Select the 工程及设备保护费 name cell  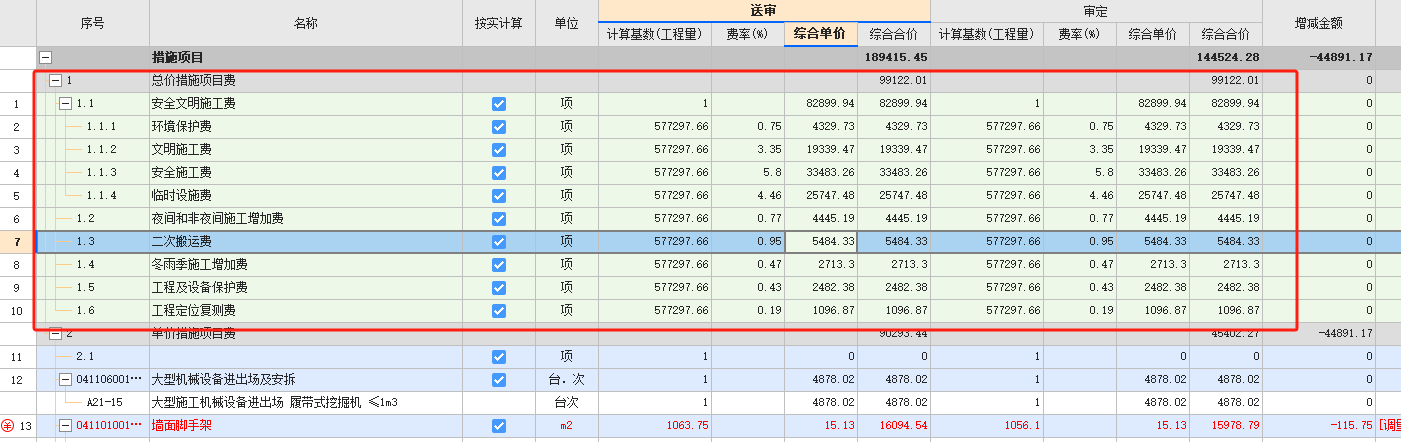coord(306,287)
